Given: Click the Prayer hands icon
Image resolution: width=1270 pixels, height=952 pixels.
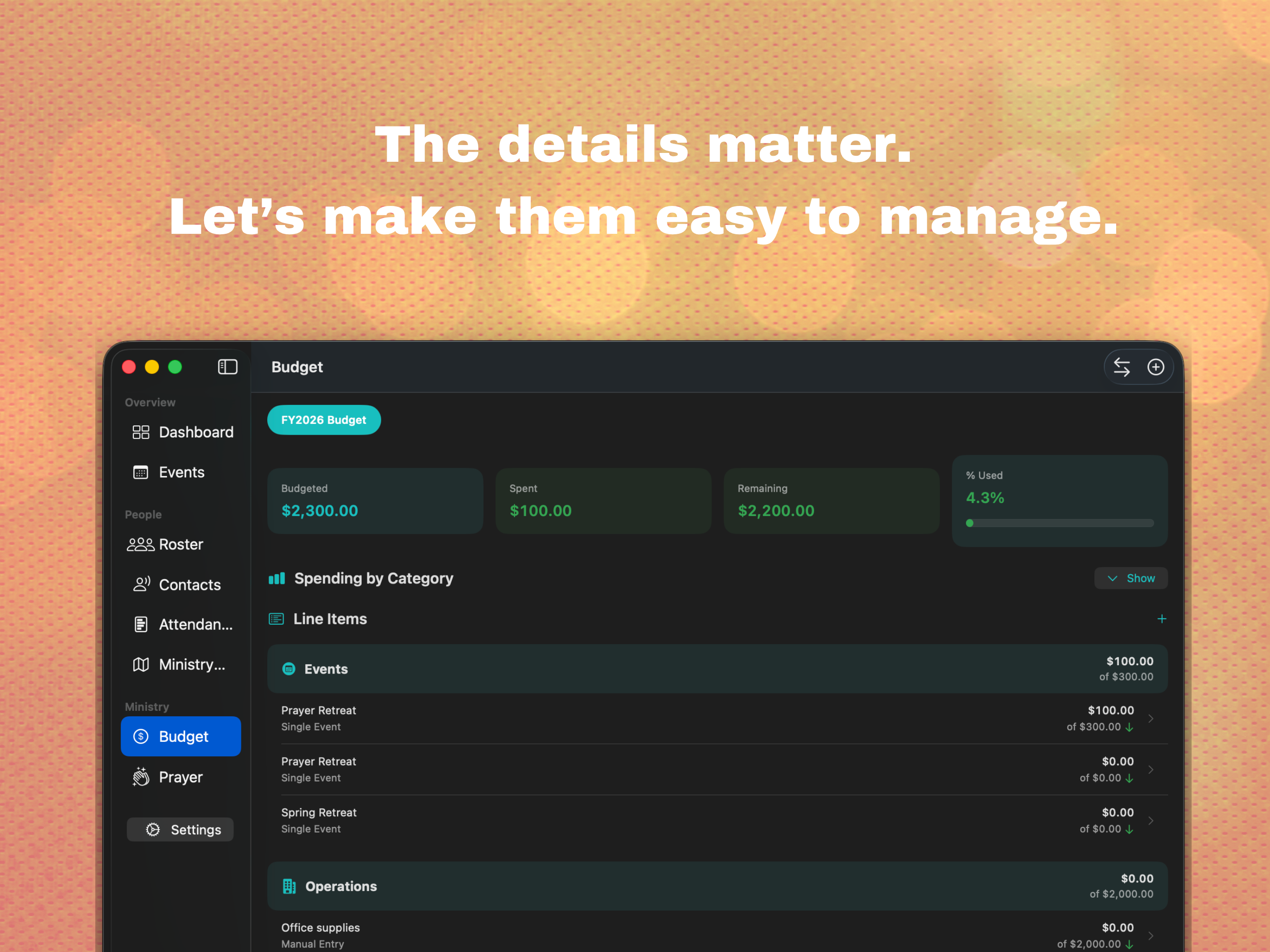Looking at the screenshot, I should [x=141, y=777].
